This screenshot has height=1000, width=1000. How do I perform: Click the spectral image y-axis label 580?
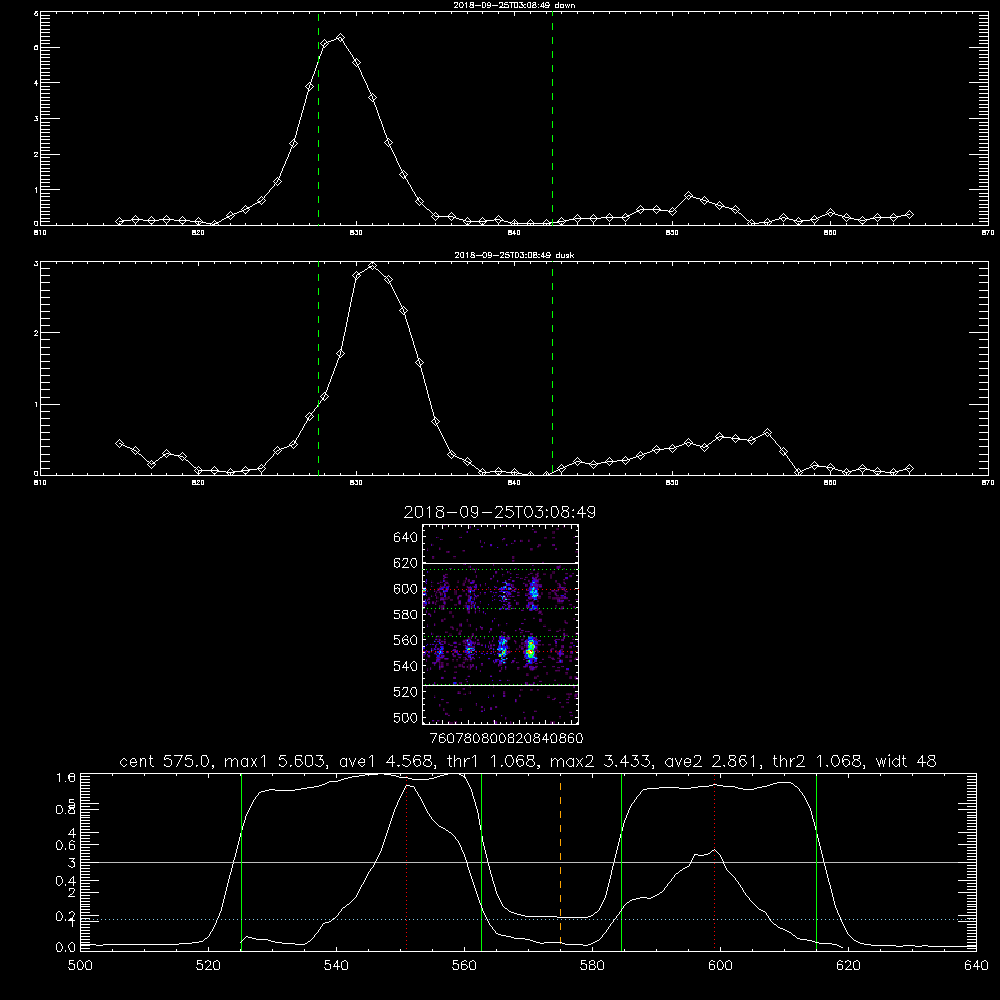coord(406,615)
